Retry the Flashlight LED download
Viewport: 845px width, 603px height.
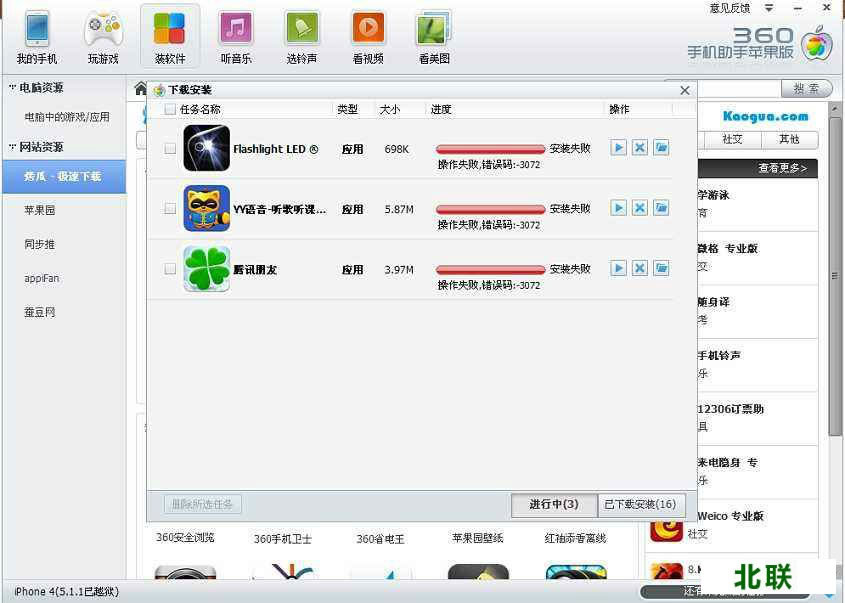[619, 148]
